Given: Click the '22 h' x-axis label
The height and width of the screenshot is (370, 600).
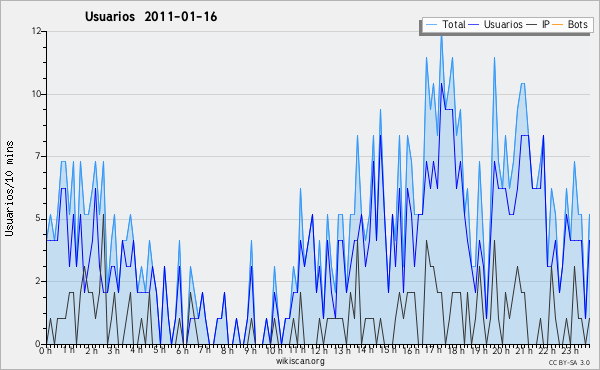Looking at the screenshot, I should 546,350.
